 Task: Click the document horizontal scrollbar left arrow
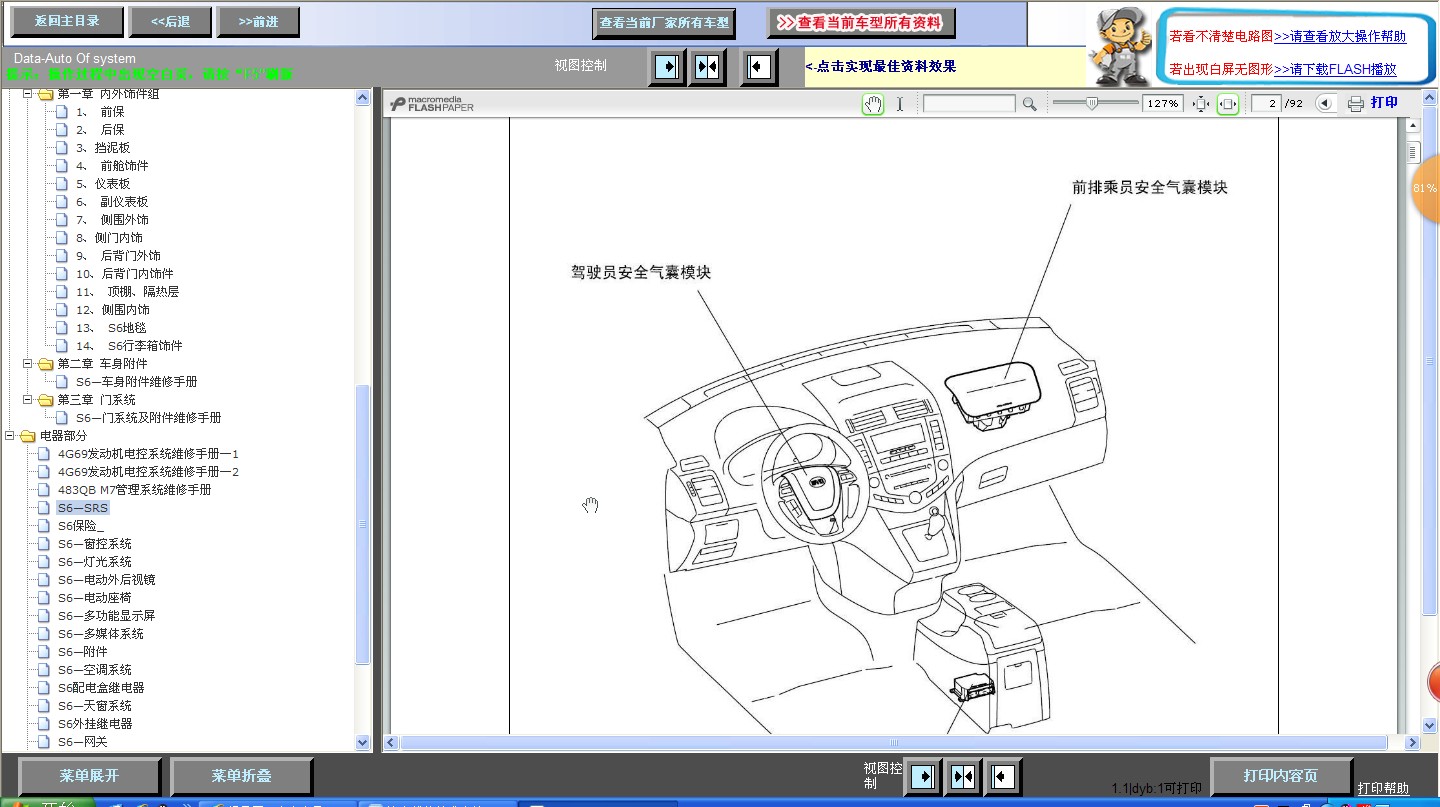pos(391,743)
